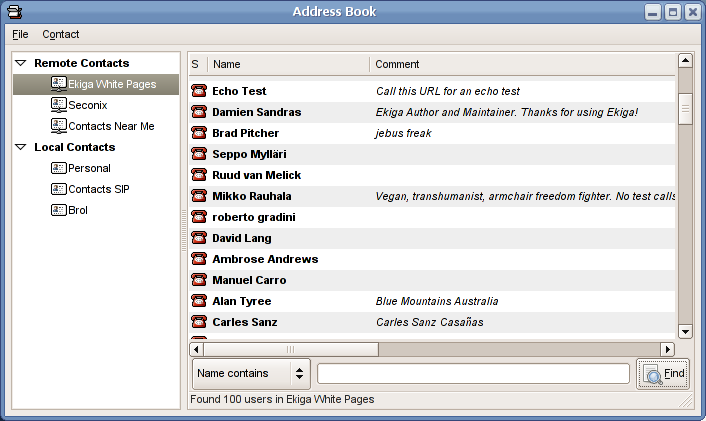The image size is (706, 421).
Task: Sort contacts by the Name column header
Action: [288, 64]
